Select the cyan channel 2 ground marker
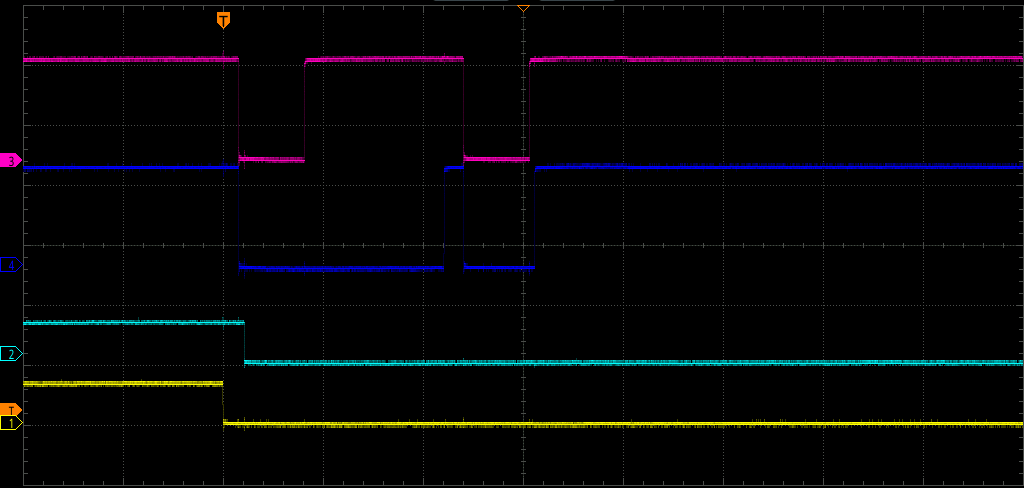 [x=12, y=354]
